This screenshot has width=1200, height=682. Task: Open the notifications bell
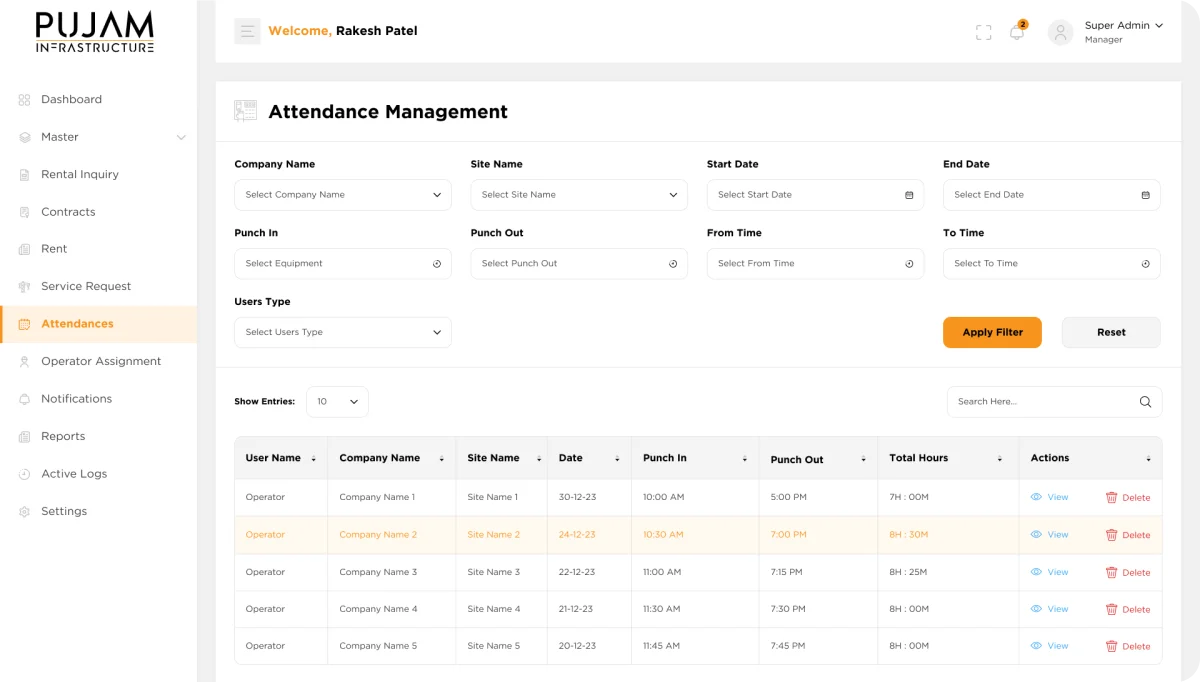pos(1017,31)
